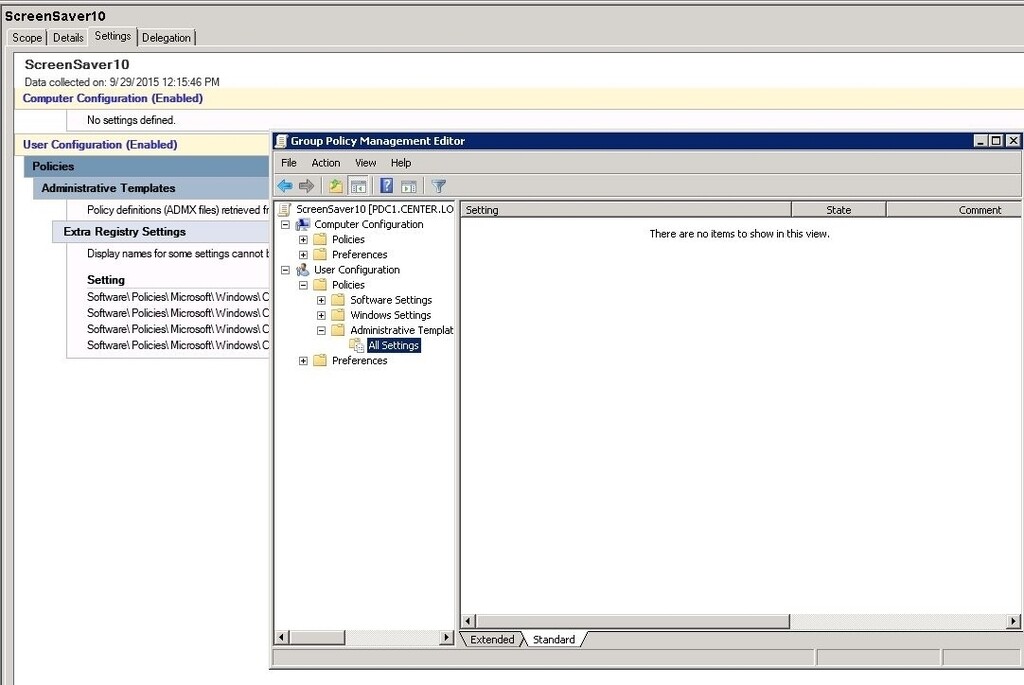This screenshot has width=1024, height=685.
Task: Click the Back navigation arrow in the editor toolbar
Action: (285, 185)
